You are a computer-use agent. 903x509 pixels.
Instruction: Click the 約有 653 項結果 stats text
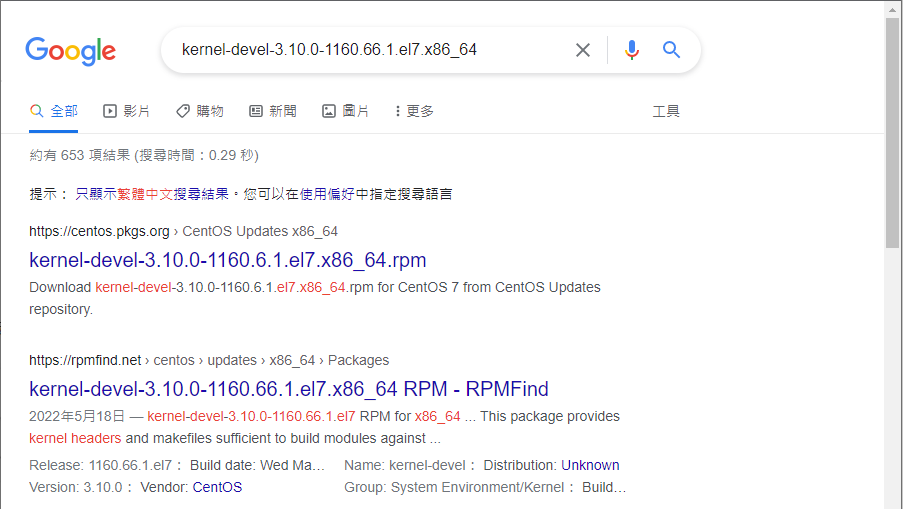coord(144,155)
